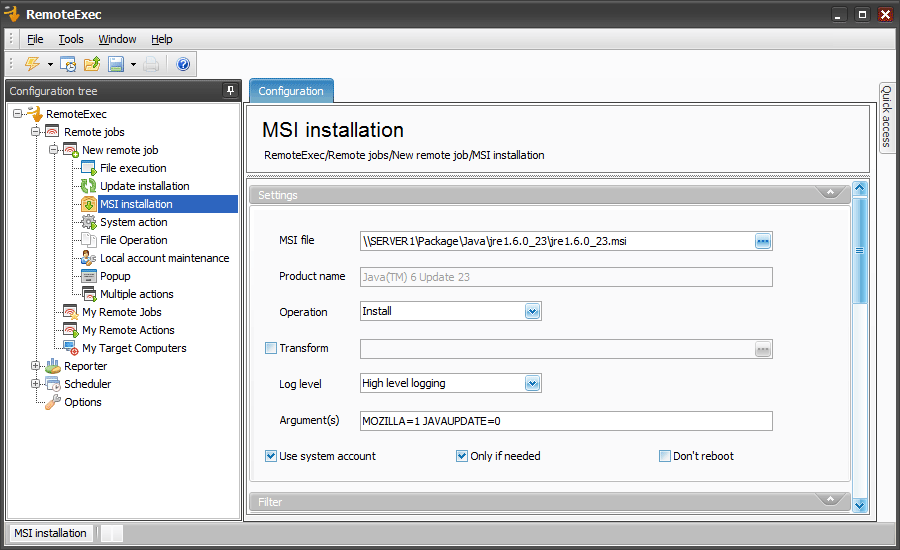Click the RemoteExec root node icon
Screen dimensions: 900x550
pos(35,114)
